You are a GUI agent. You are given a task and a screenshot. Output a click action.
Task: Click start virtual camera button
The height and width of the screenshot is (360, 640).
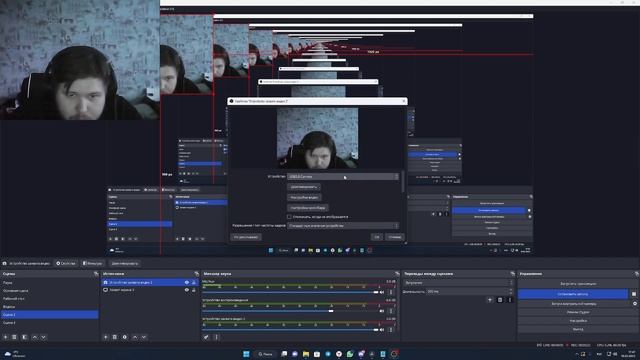575,304
